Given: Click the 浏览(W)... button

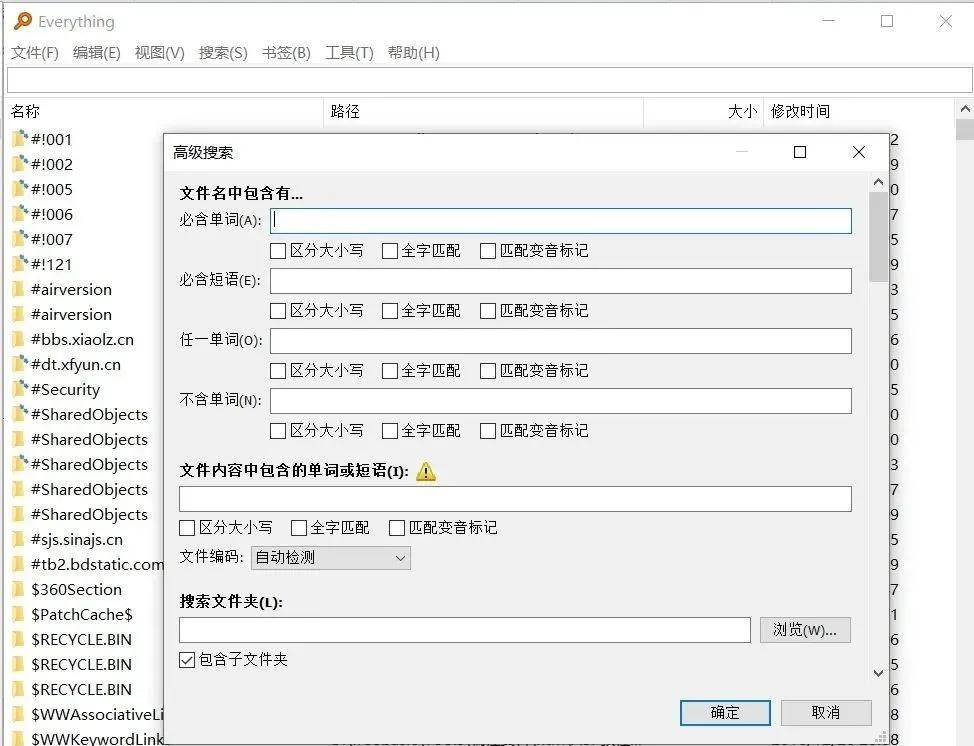Looking at the screenshot, I should (x=805, y=630).
